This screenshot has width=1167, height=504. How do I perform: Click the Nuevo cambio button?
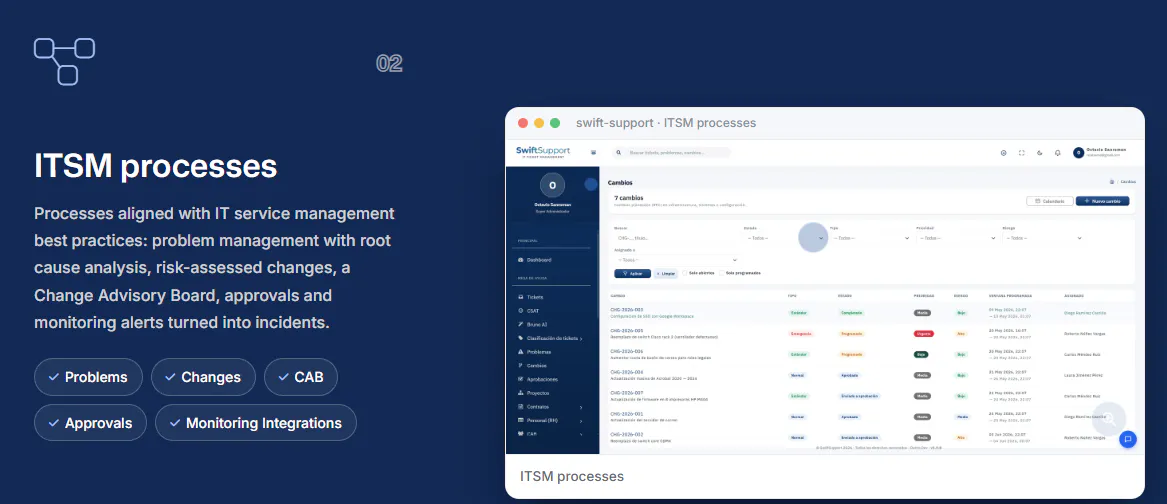click(x=1102, y=201)
